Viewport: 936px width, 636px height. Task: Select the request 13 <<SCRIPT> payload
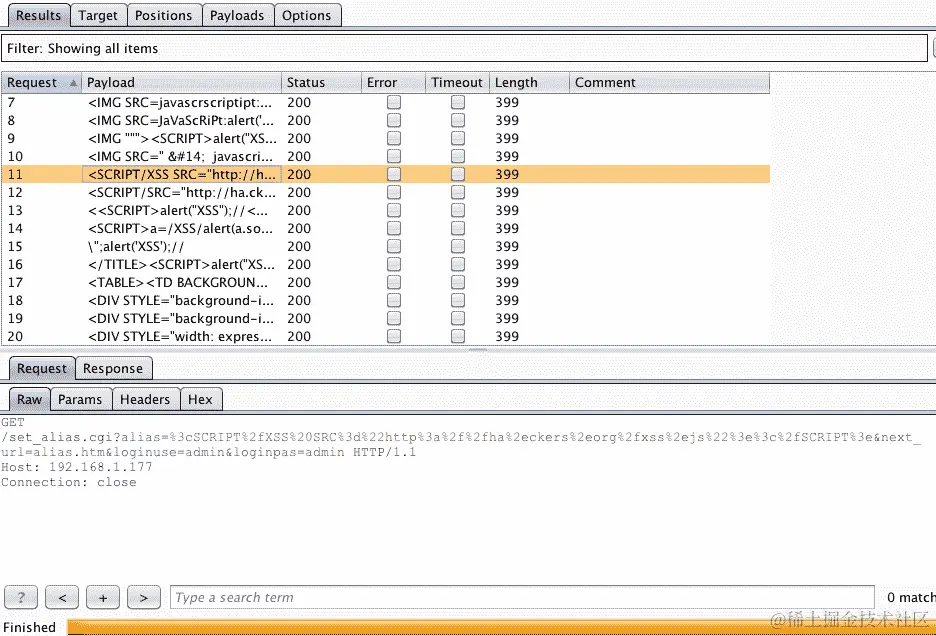point(386,210)
